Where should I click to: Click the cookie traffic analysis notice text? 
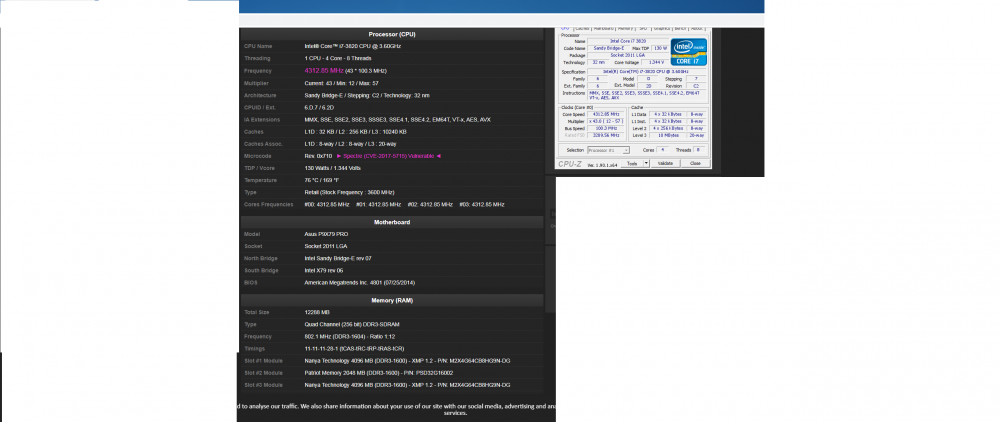pos(397,409)
